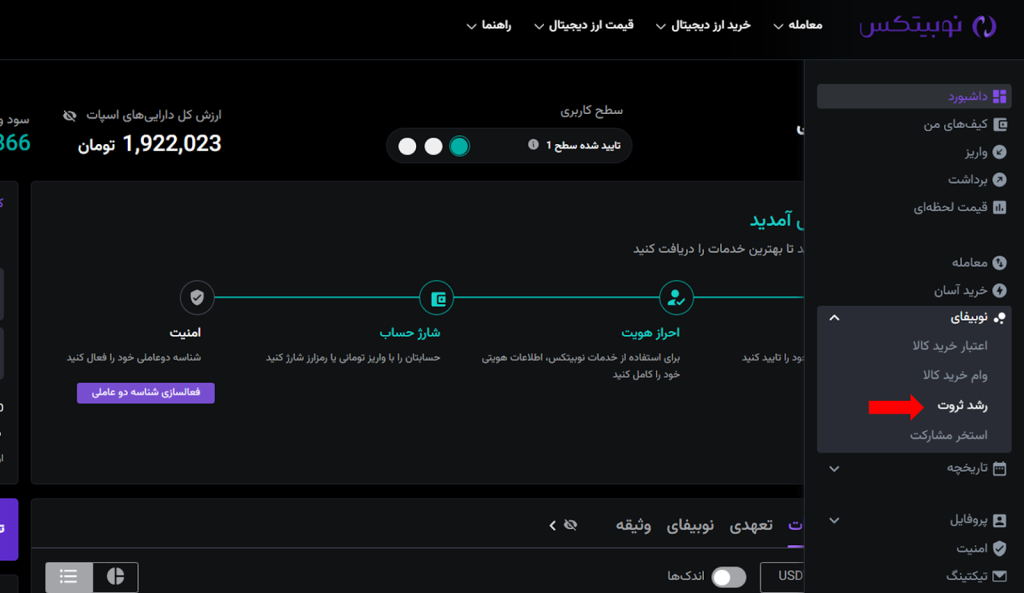Image resolution: width=1024 pixels, height=593 pixels.
Task: Click فعالسازی شناسه دو عاملی button
Action: click(x=146, y=393)
